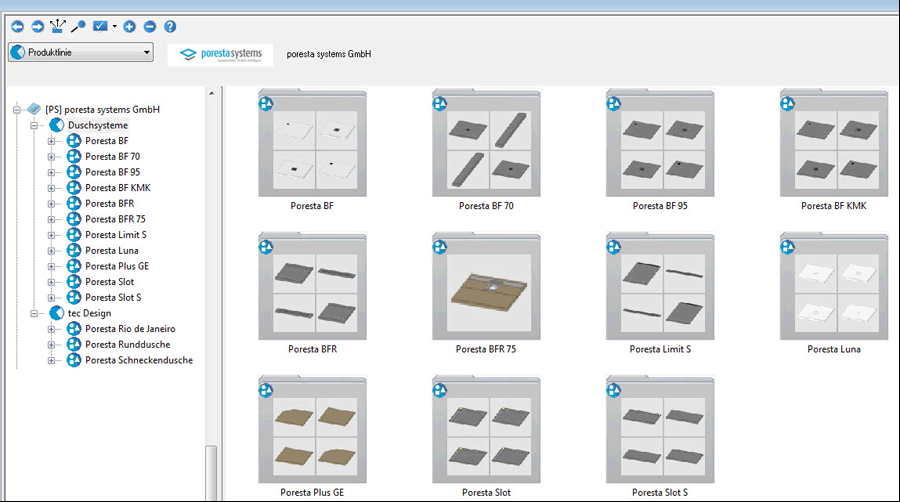
Task: Open the Poresta Slot S folder thumbnail
Action: pyautogui.click(x=660, y=430)
